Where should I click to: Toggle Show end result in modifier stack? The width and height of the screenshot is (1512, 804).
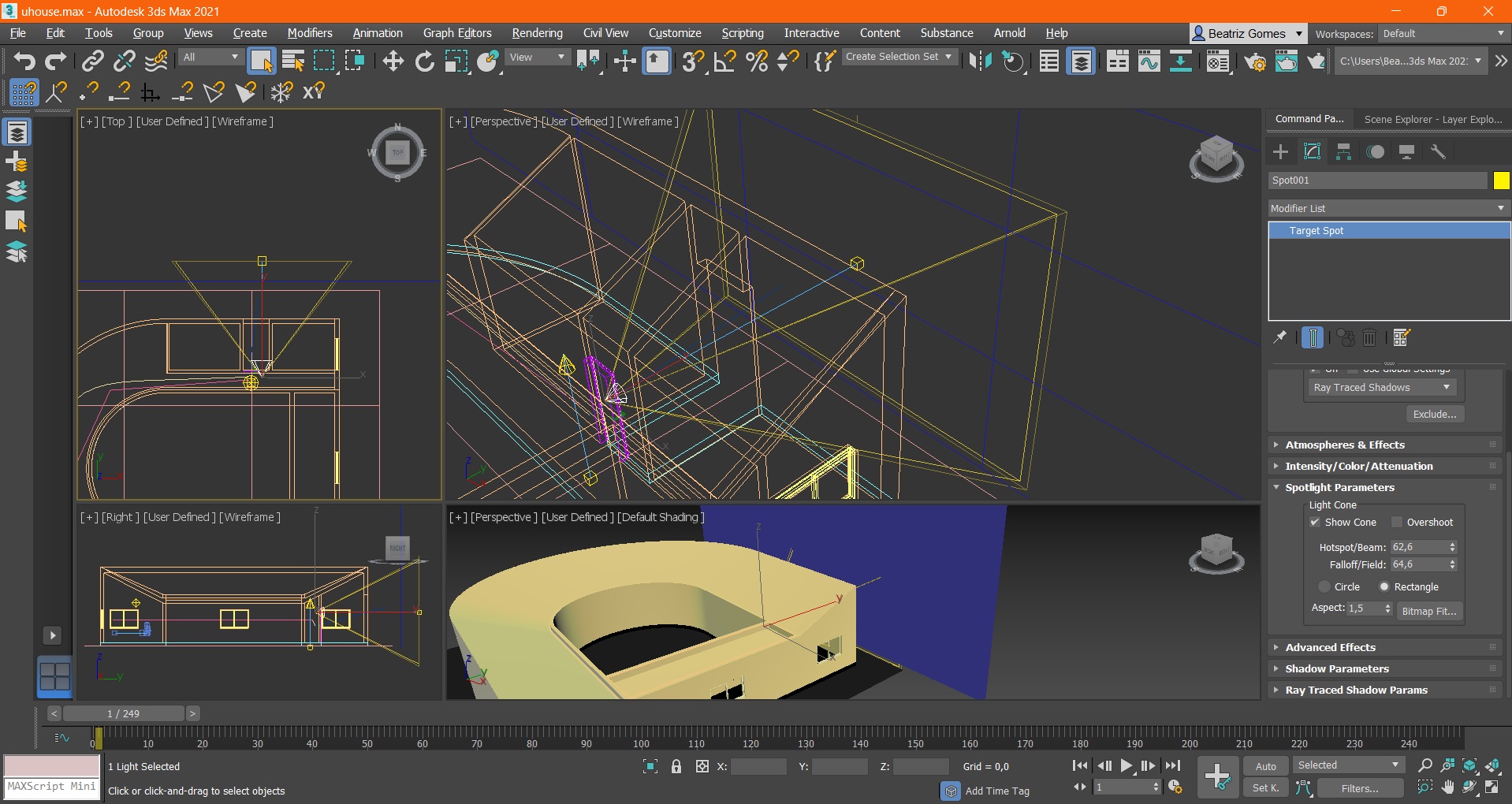(x=1313, y=337)
